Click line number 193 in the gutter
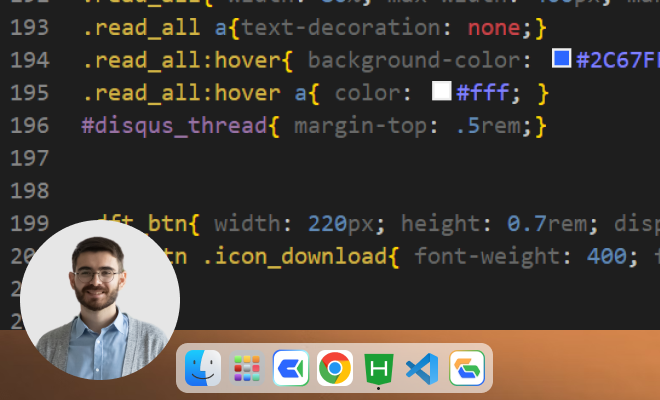The width and height of the screenshot is (660, 400). click(29, 27)
